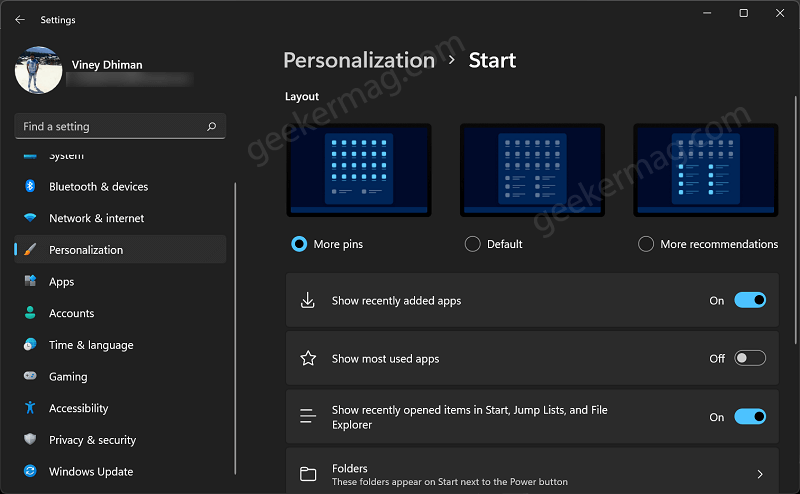800x494 pixels.
Task: Disable Show recently opened items toggle
Action: 750,416
